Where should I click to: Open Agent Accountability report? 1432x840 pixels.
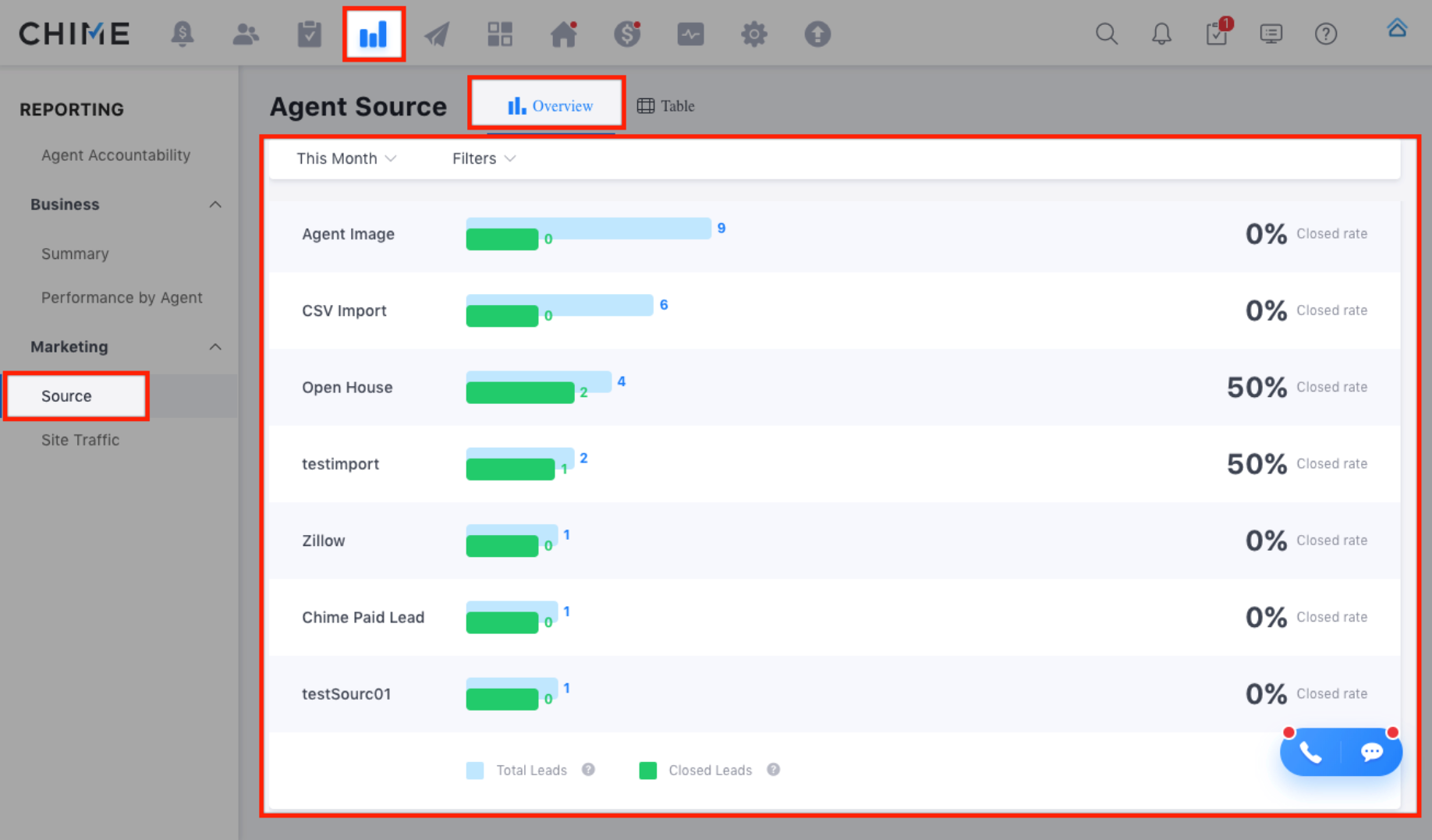coord(115,155)
